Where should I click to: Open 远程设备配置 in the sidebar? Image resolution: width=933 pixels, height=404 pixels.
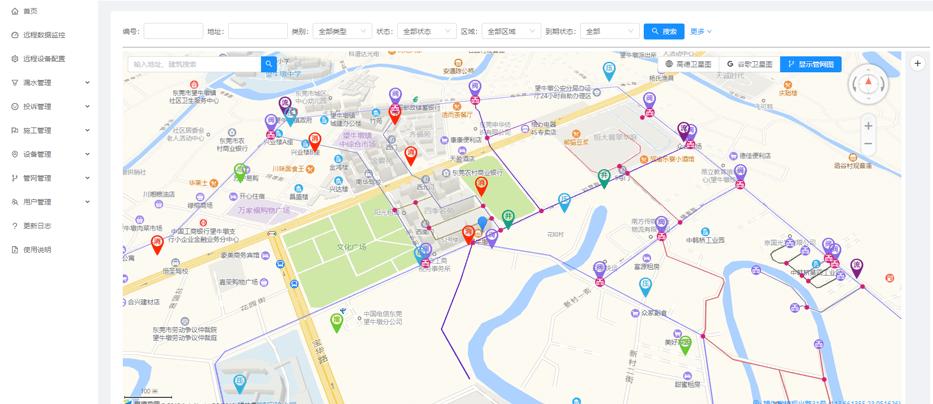44,59
